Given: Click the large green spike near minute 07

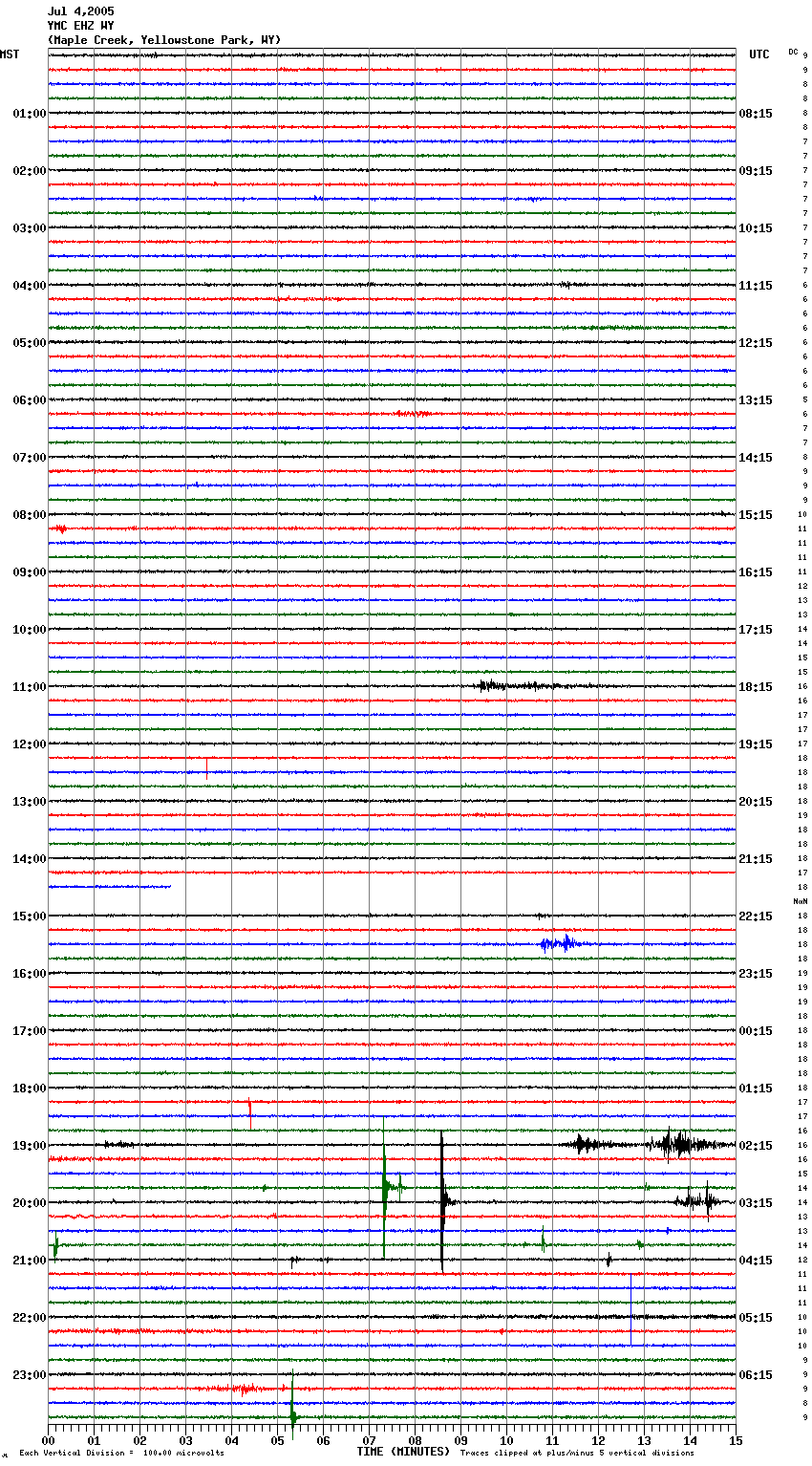Looking at the screenshot, I should coord(385,1188).
